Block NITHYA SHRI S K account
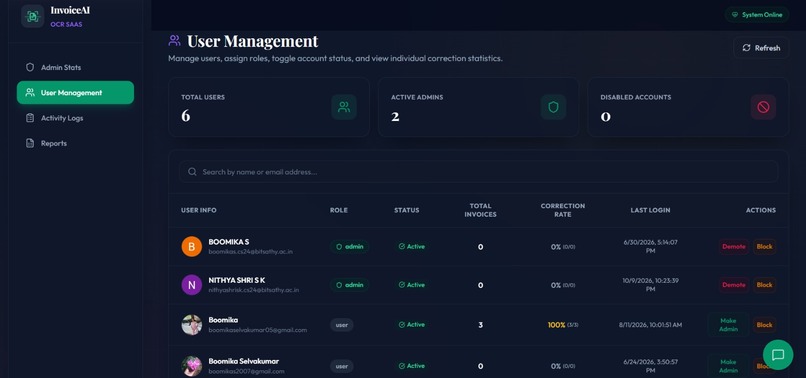Image resolution: width=806 pixels, height=378 pixels. point(764,285)
